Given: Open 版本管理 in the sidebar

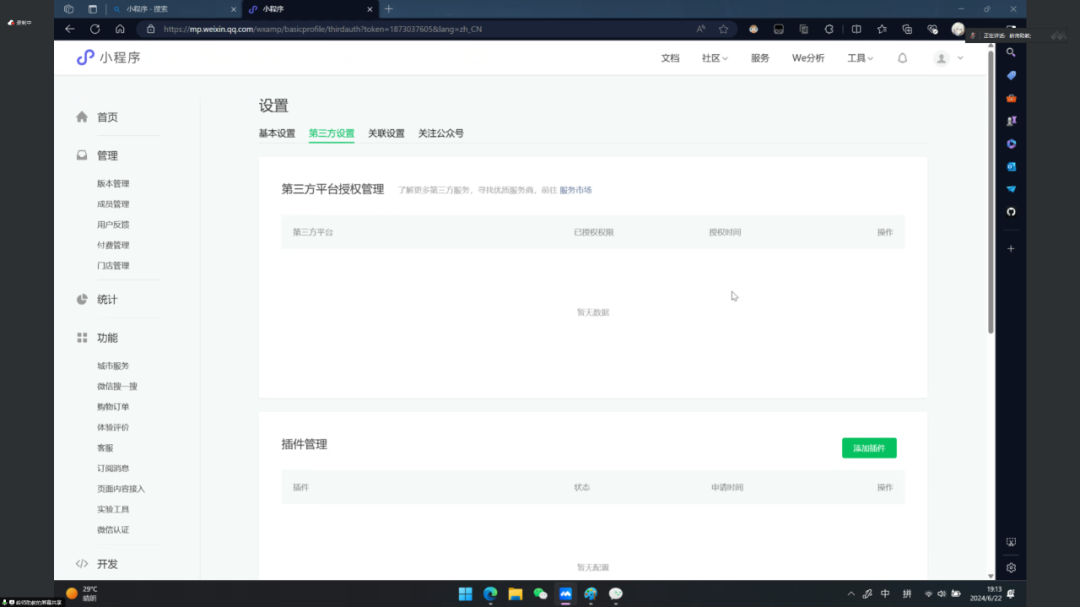Looking at the screenshot, I should 113,184.
